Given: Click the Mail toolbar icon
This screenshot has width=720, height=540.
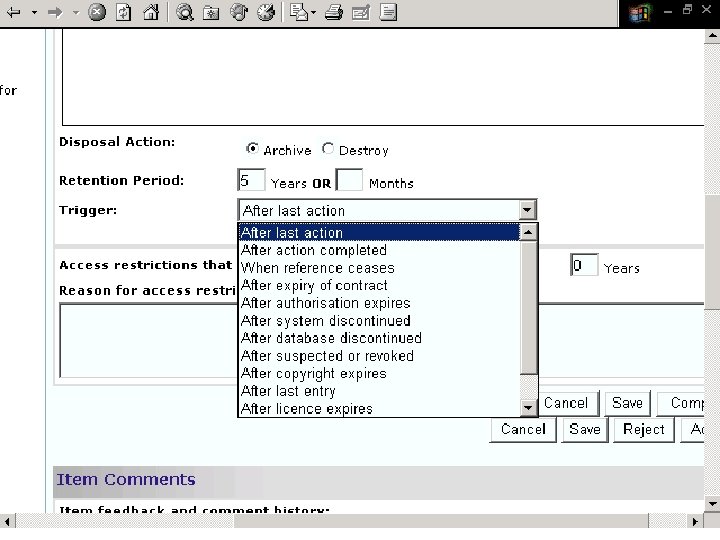Looking at the screenshot, I should pyautogui.click(x=299, y=12).
